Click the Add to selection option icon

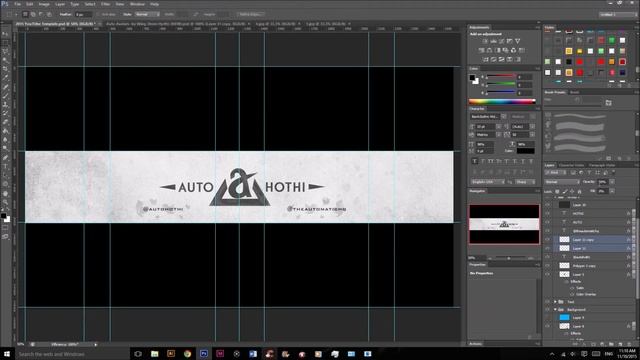click(x=33, y=14)
